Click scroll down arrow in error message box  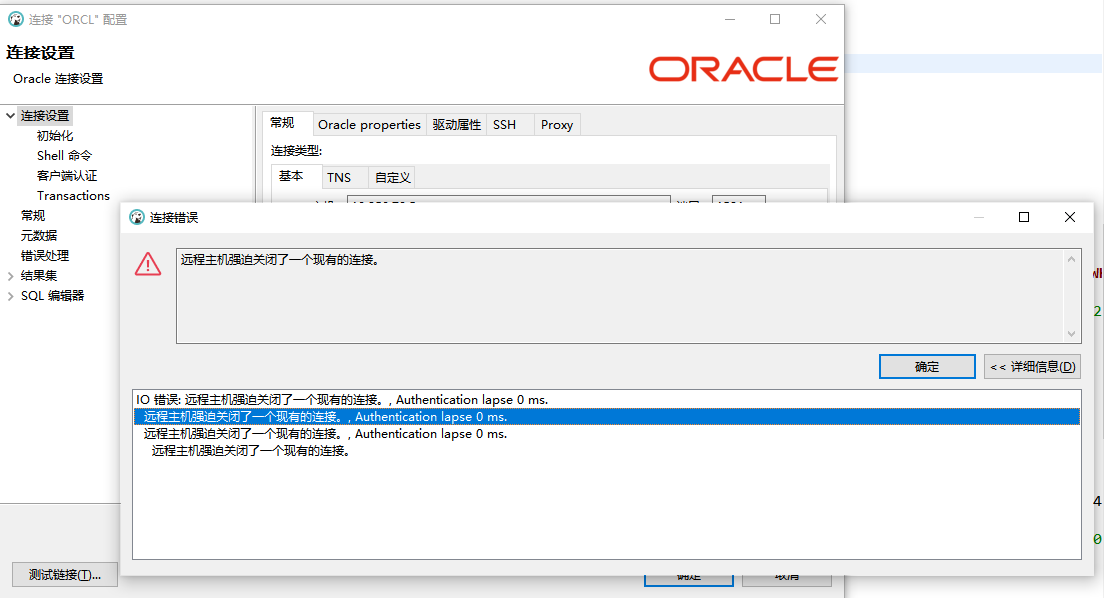[1072, 334]
